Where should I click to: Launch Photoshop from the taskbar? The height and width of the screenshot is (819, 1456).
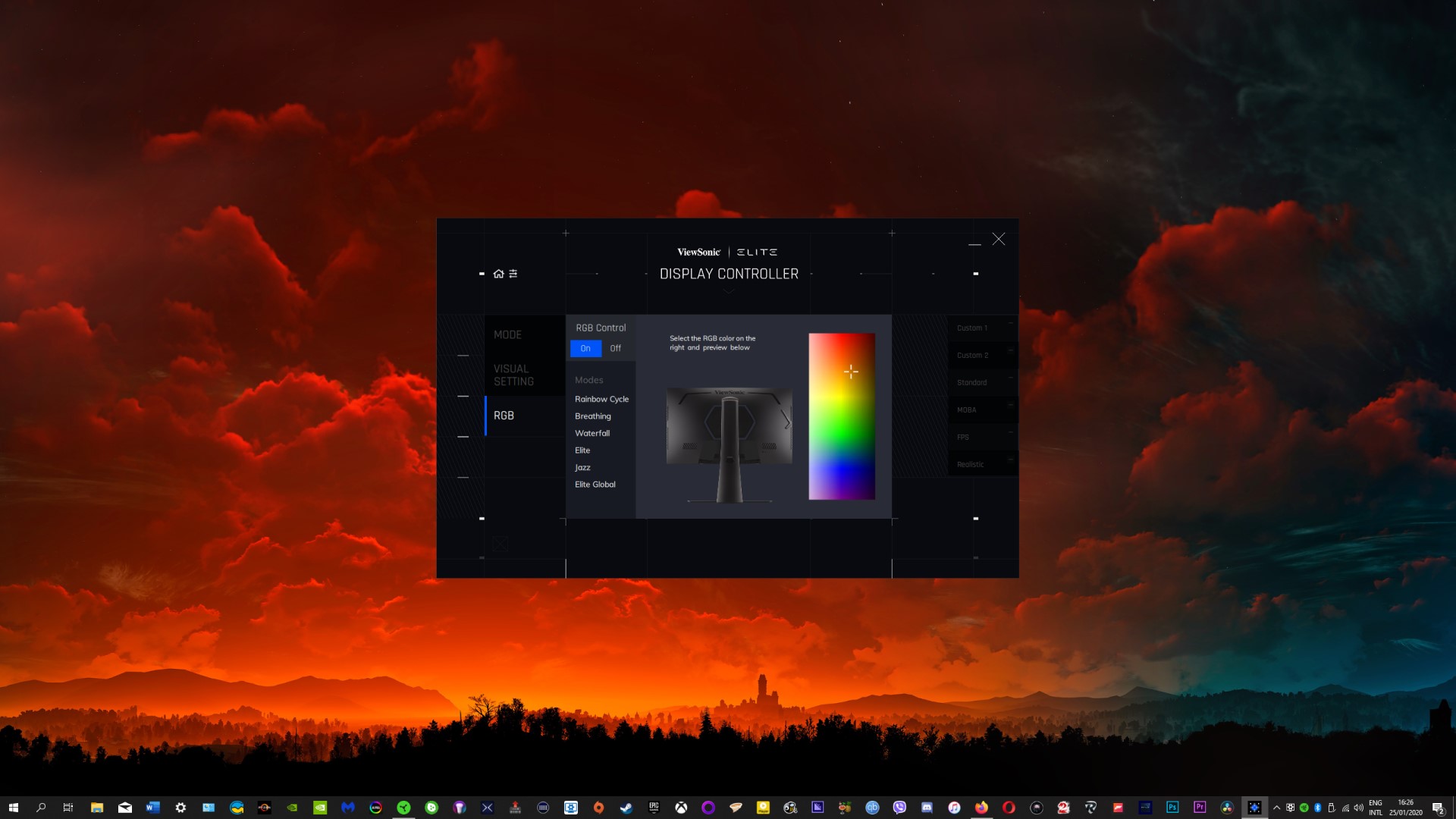pos(1172,808)
